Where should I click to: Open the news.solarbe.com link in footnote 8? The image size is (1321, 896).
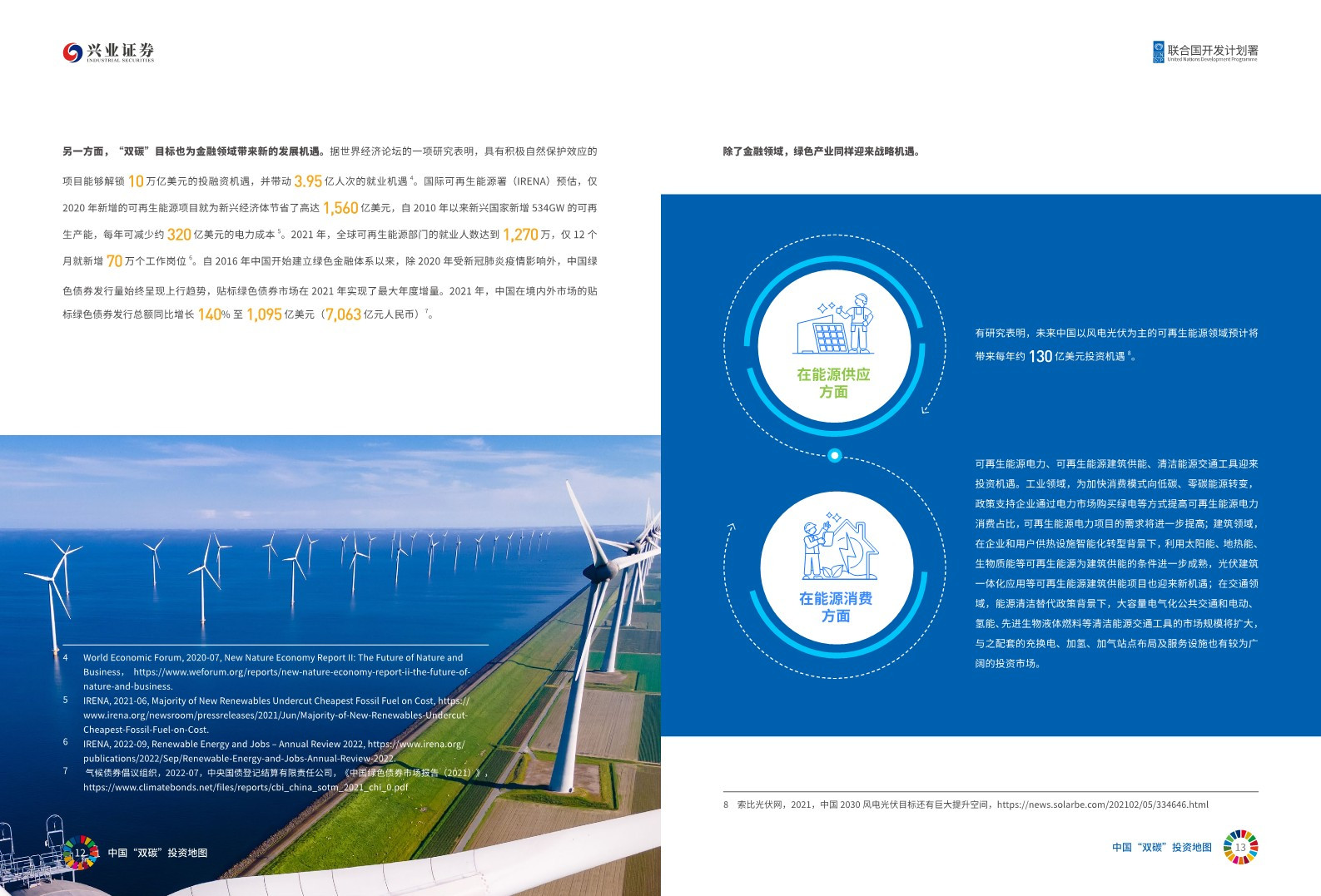tap(1102, 804)
